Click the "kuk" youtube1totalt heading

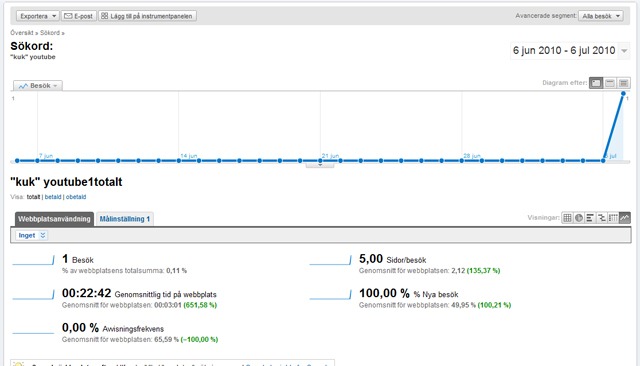tap(66, 182)
